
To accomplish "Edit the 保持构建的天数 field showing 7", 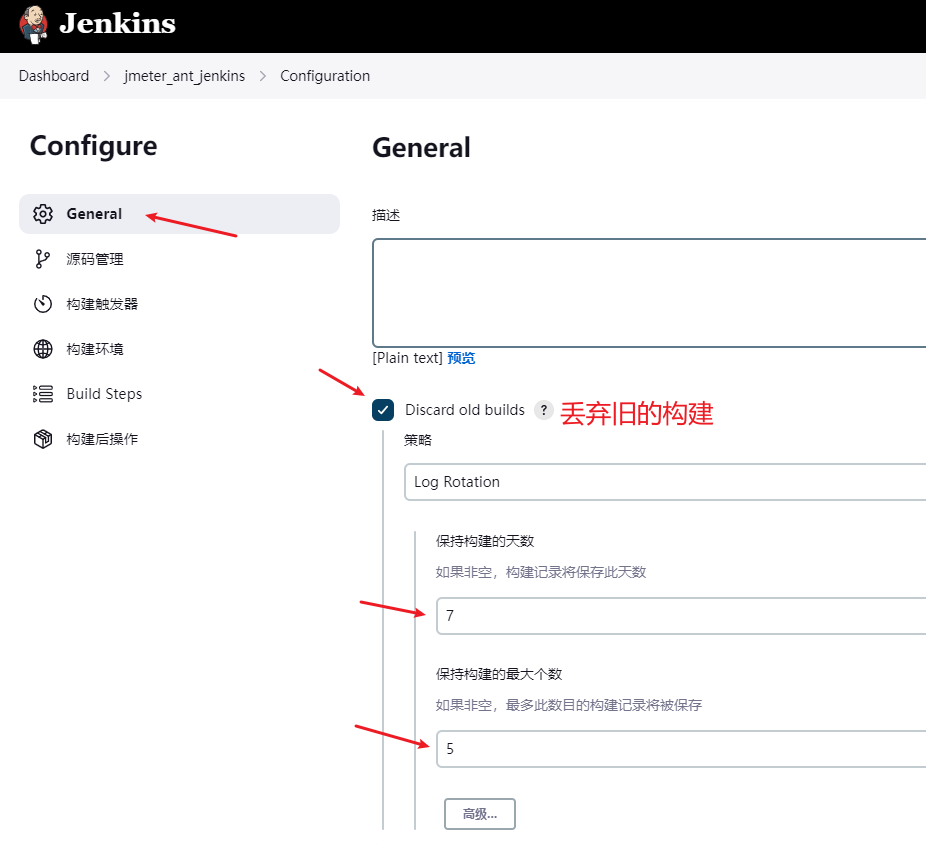I will pyautogui.click(x=681, y=616).
